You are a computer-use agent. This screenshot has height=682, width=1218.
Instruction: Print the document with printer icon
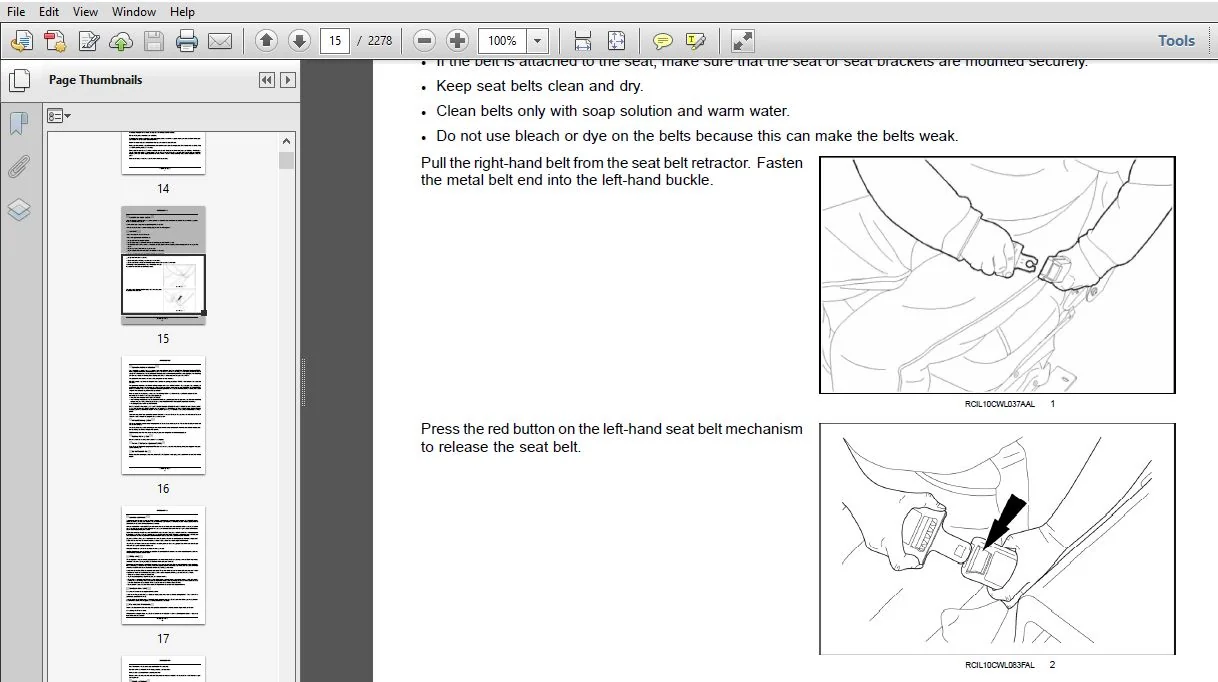[x=187, y=41]
